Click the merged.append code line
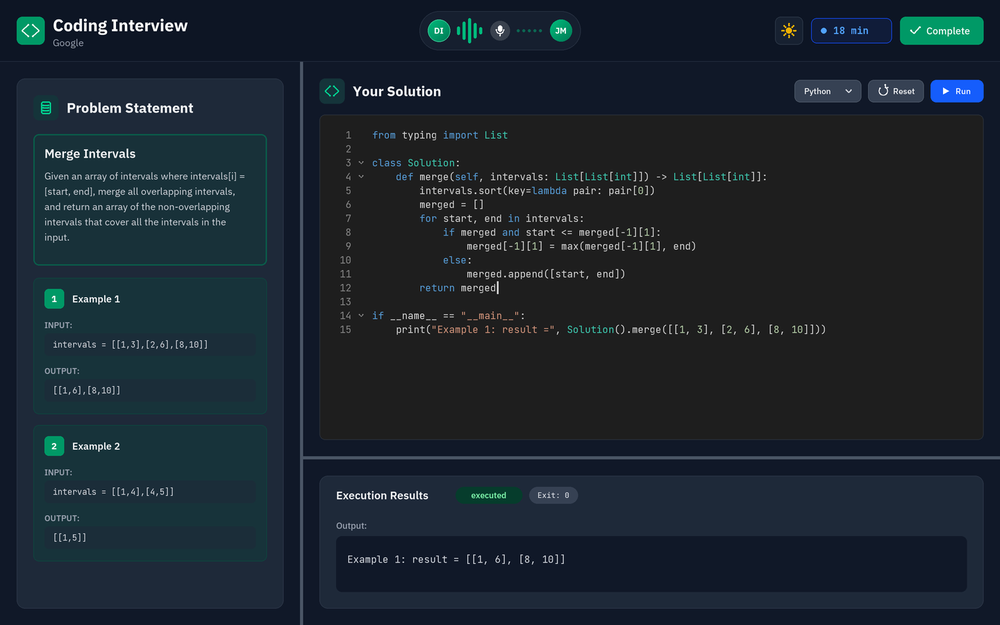This screenshot has width=1000, height=625. tap(546, 274)
